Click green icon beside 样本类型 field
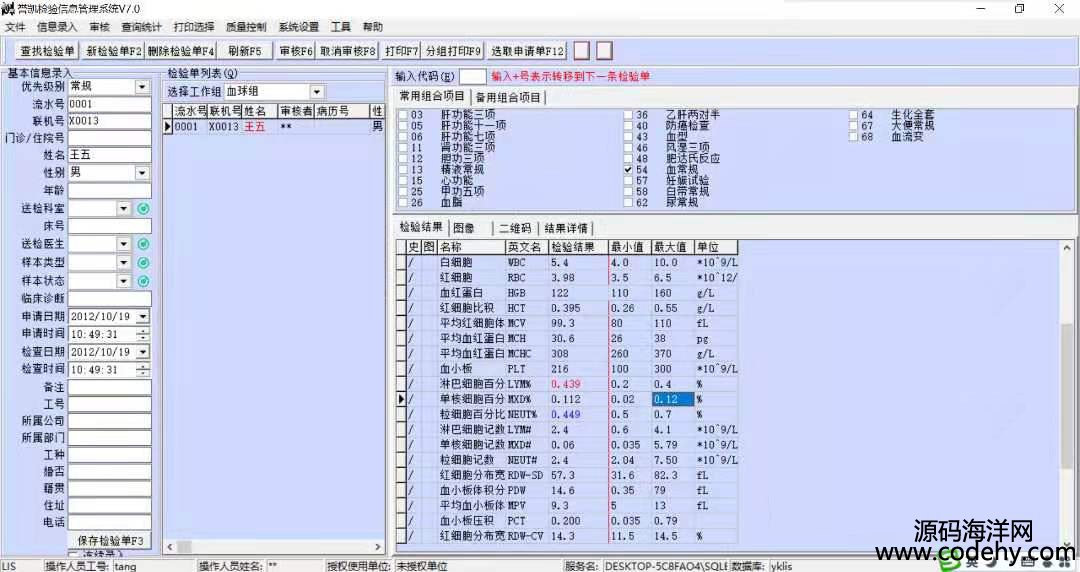The image size is (1080, 572). click(143, 262)
